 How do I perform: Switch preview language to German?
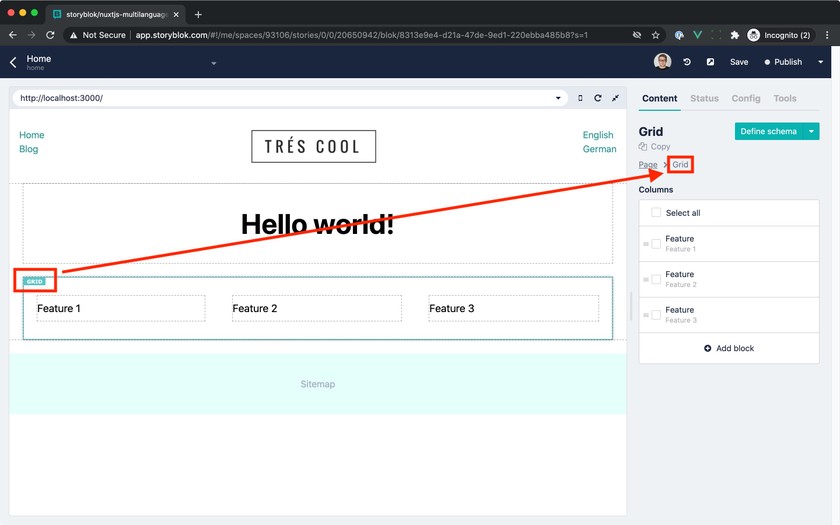[599, 149]
